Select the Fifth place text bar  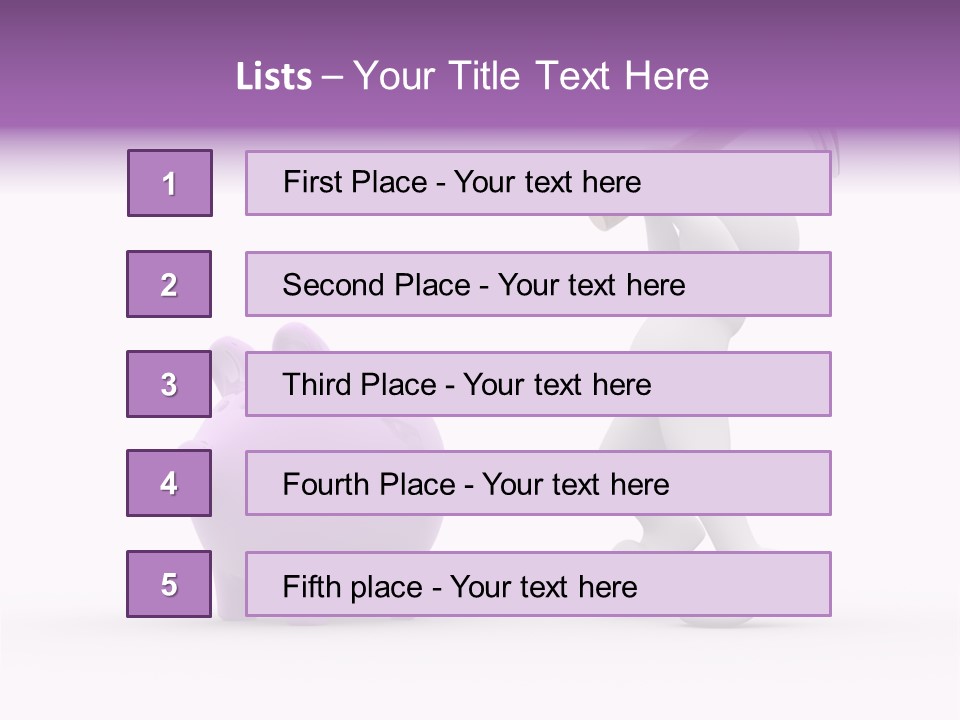click(x=538, y=584)
